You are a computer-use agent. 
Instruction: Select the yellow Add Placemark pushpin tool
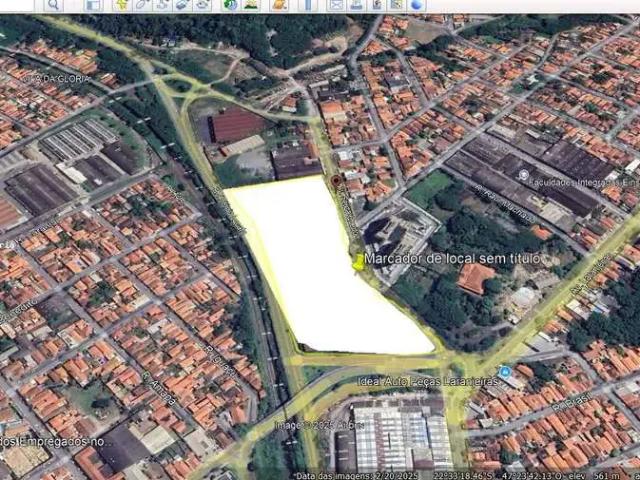point(121,5)
